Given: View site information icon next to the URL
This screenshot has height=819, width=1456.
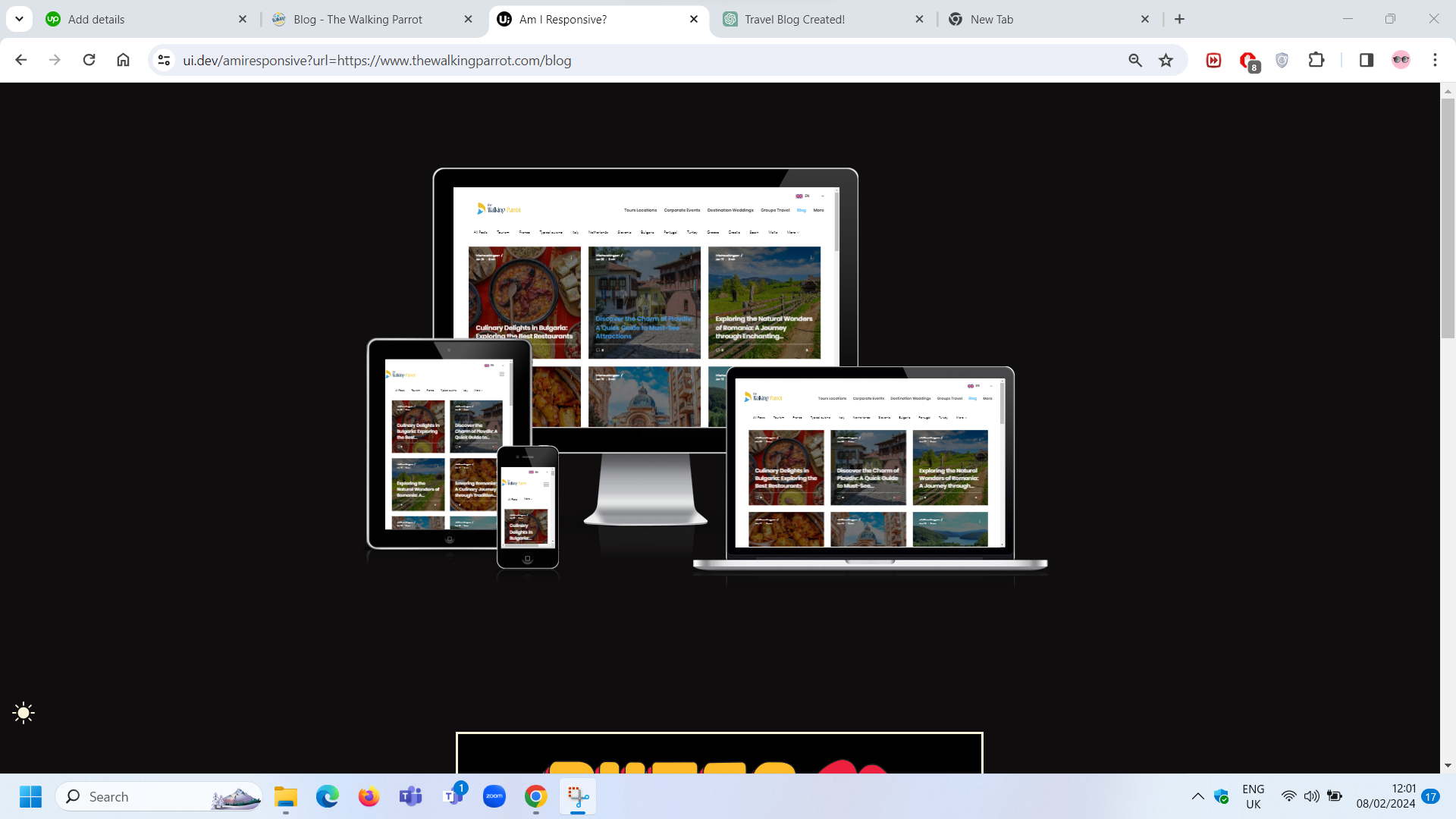Looking at the screenshot, I should point(164,60).
